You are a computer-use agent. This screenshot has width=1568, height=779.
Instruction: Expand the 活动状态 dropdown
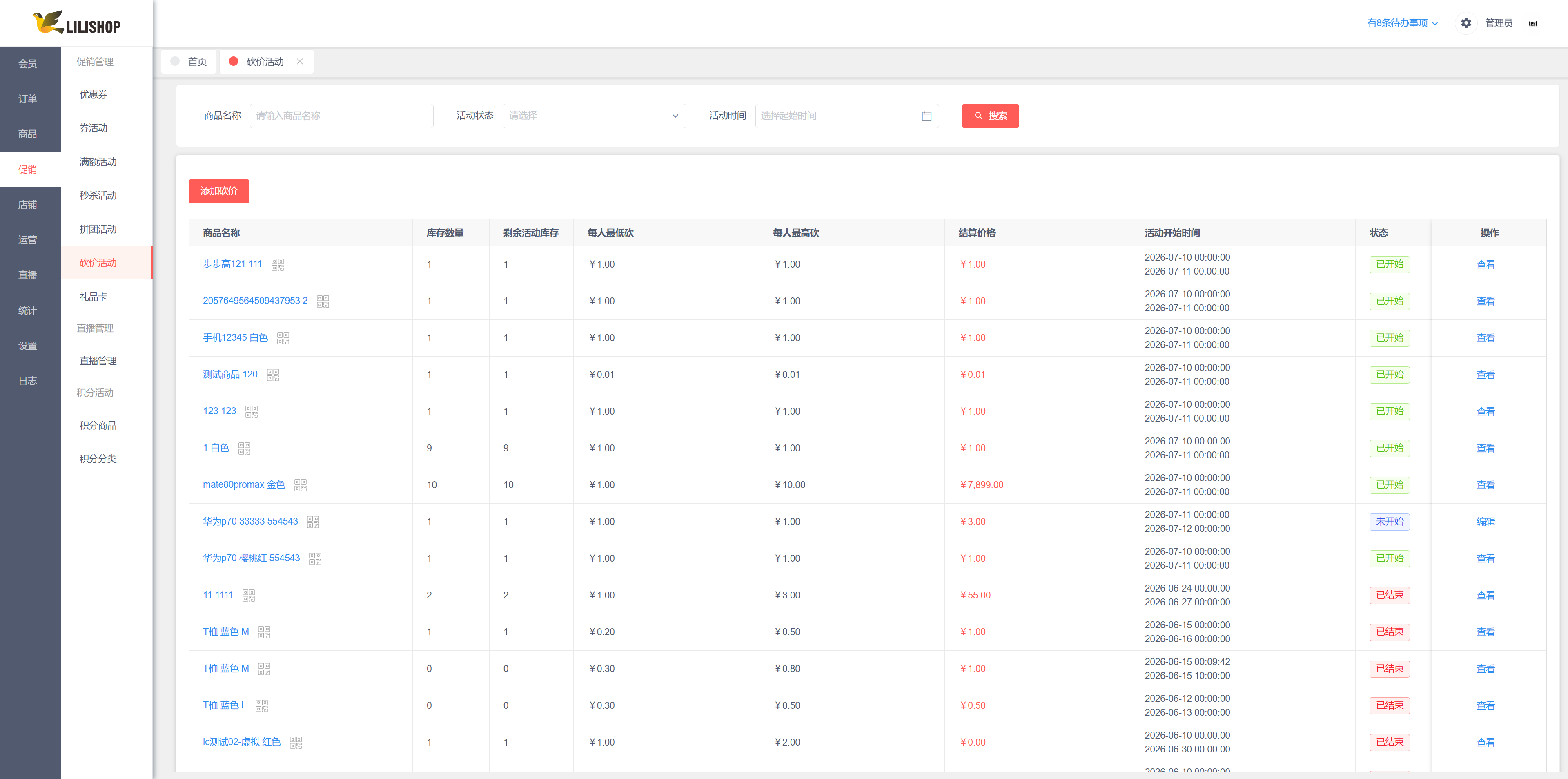pos(594,116)
